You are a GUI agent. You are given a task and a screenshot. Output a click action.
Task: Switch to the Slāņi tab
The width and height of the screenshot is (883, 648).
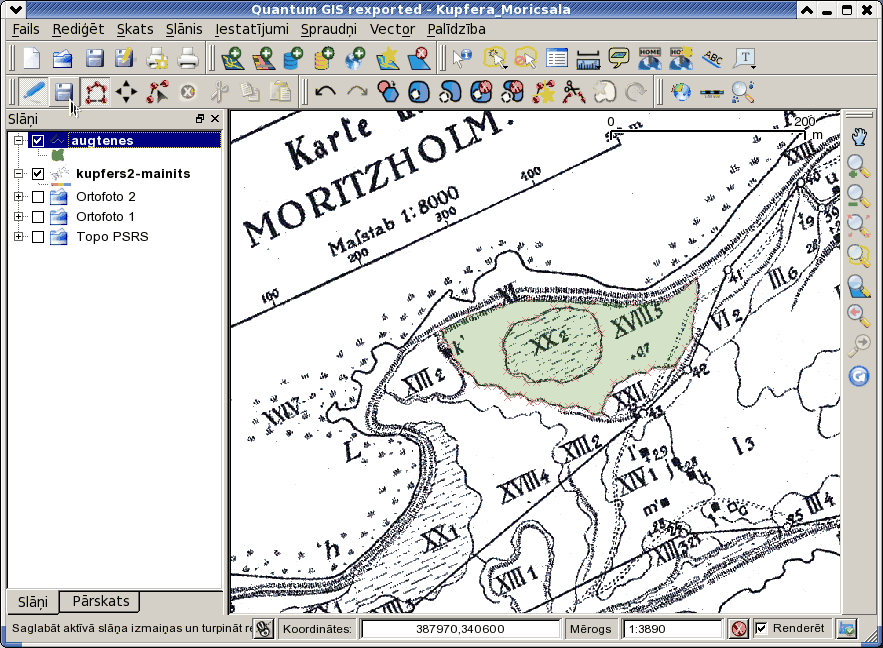[33, 602]
